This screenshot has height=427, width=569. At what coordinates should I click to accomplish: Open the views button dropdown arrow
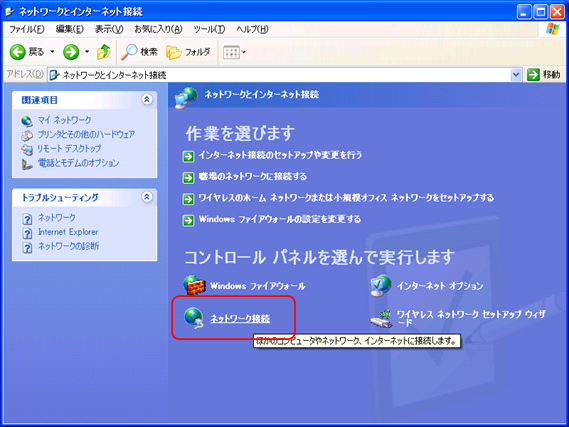point(244,52)
